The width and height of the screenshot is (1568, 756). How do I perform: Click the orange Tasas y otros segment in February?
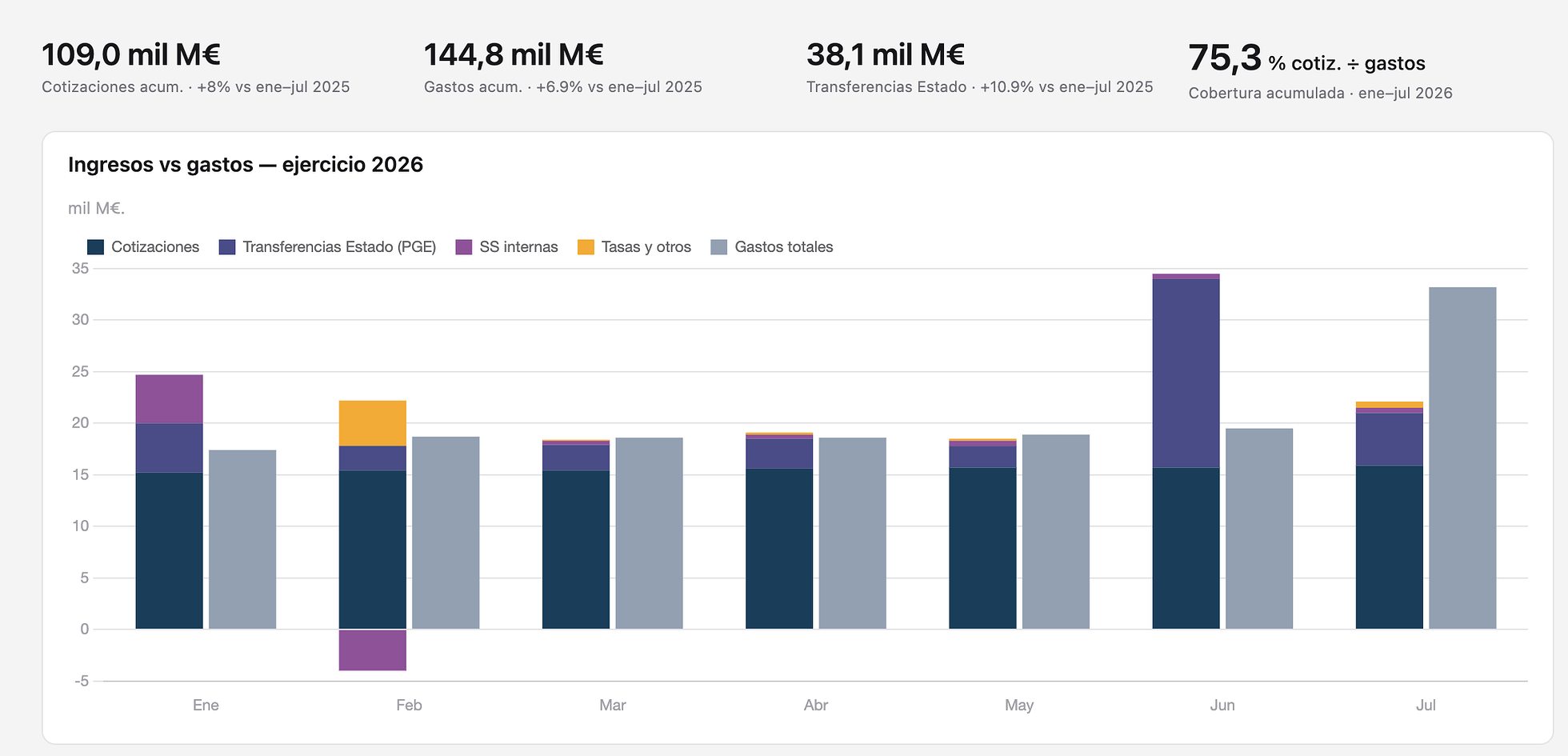tap(373, 423)
